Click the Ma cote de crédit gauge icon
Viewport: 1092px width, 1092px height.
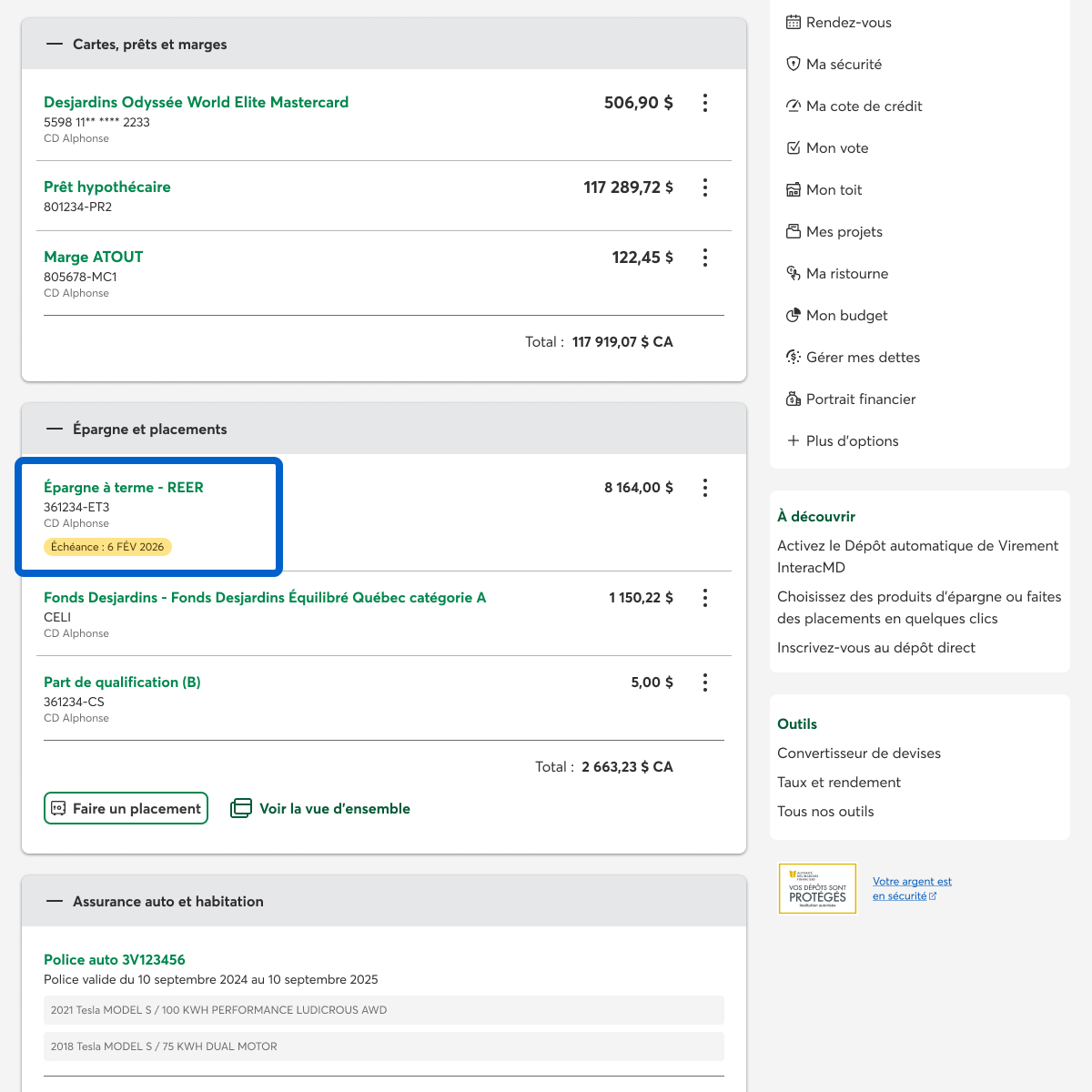[794, 106]
